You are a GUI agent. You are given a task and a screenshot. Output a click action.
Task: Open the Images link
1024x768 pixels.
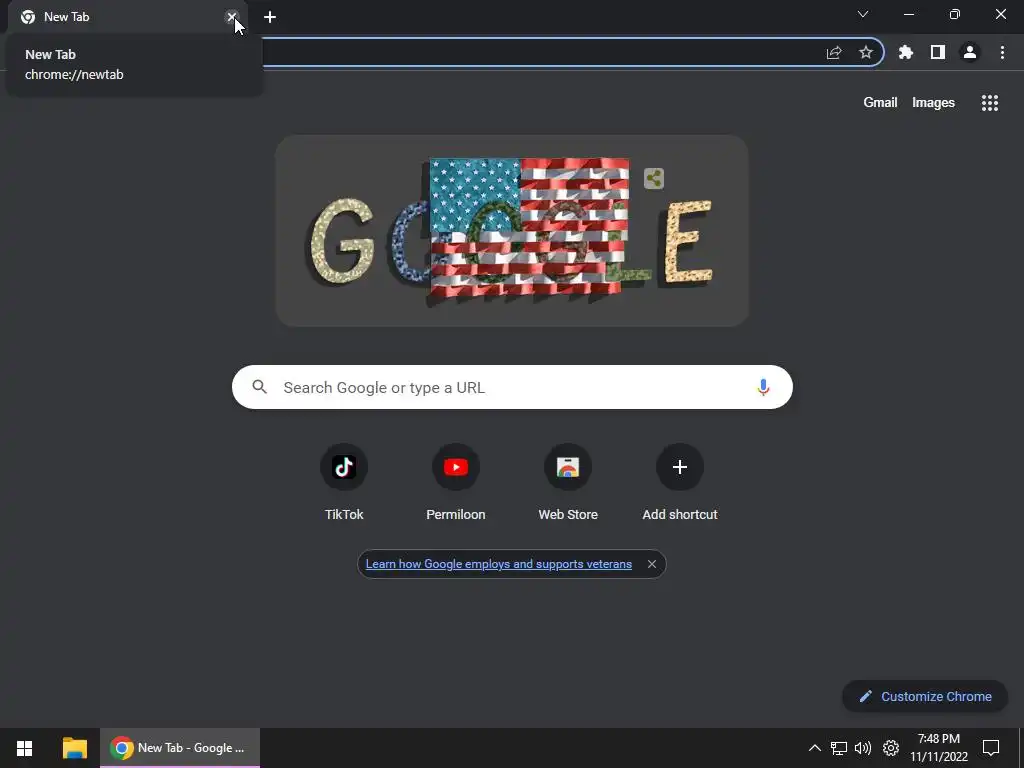pyautogui.click(x=933, y=103)
